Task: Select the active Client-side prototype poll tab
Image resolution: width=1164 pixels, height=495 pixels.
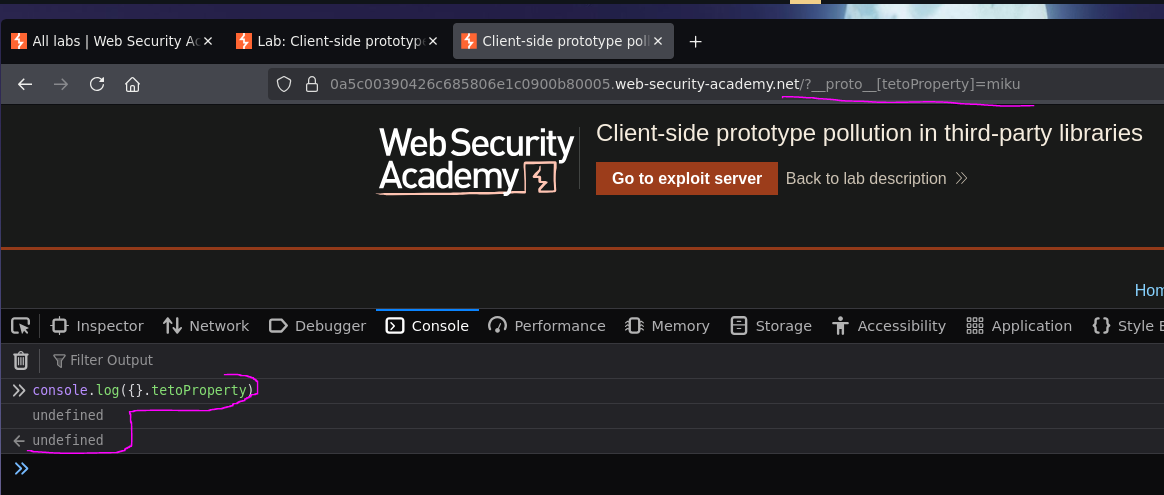Action: tap(563, 42)
